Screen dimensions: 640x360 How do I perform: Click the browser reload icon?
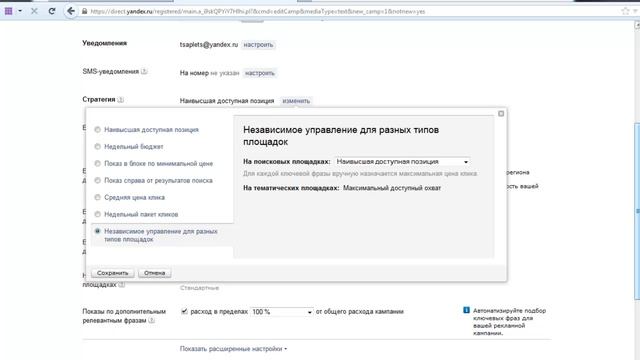pyautogui.click(x=51, y=11)
